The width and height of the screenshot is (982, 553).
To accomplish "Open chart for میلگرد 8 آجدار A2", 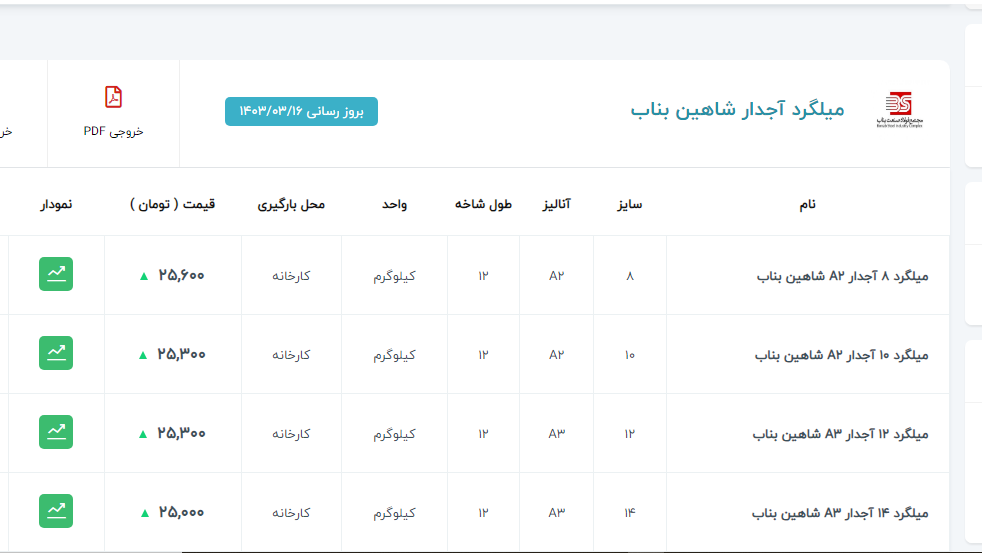I will coord(56,275).
